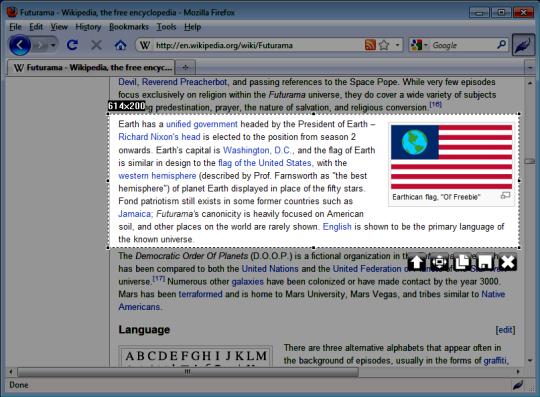
Task: Open the address bar history dropdown
Action: point(397,45)
